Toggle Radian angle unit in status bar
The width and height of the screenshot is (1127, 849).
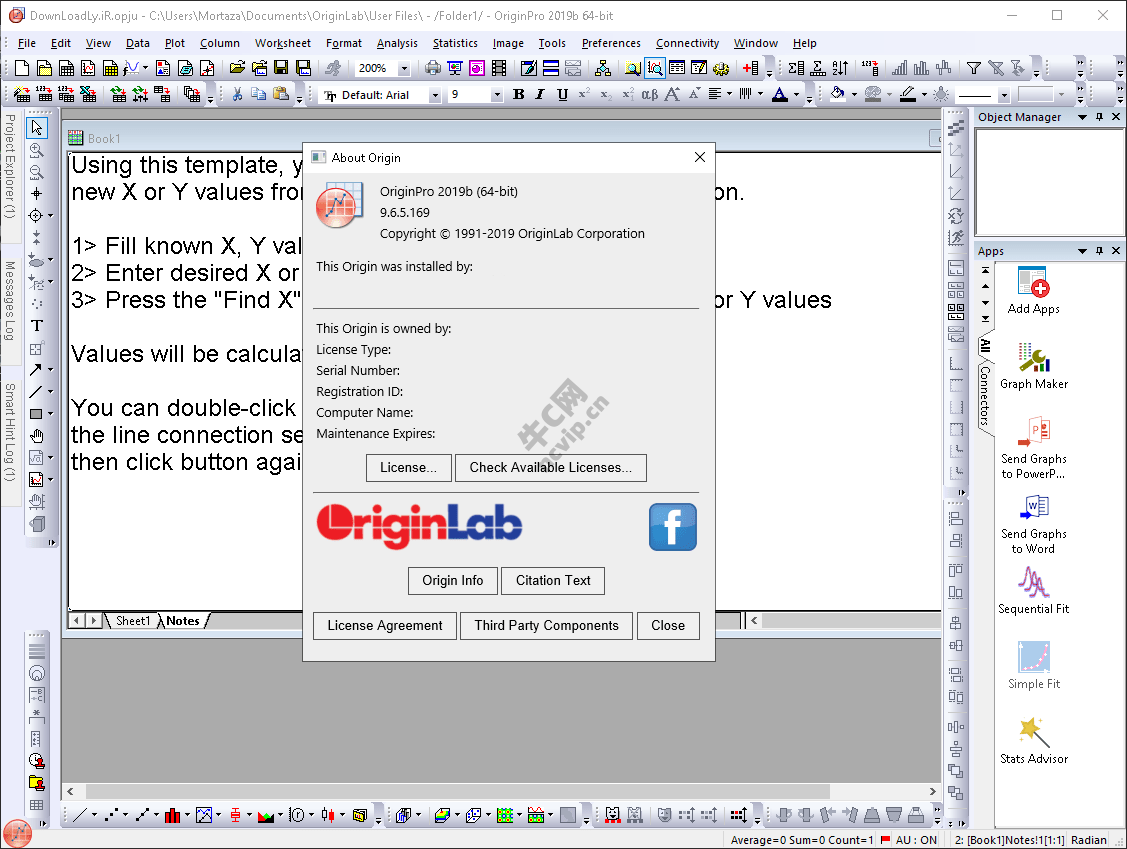[x=1089, y=840]
